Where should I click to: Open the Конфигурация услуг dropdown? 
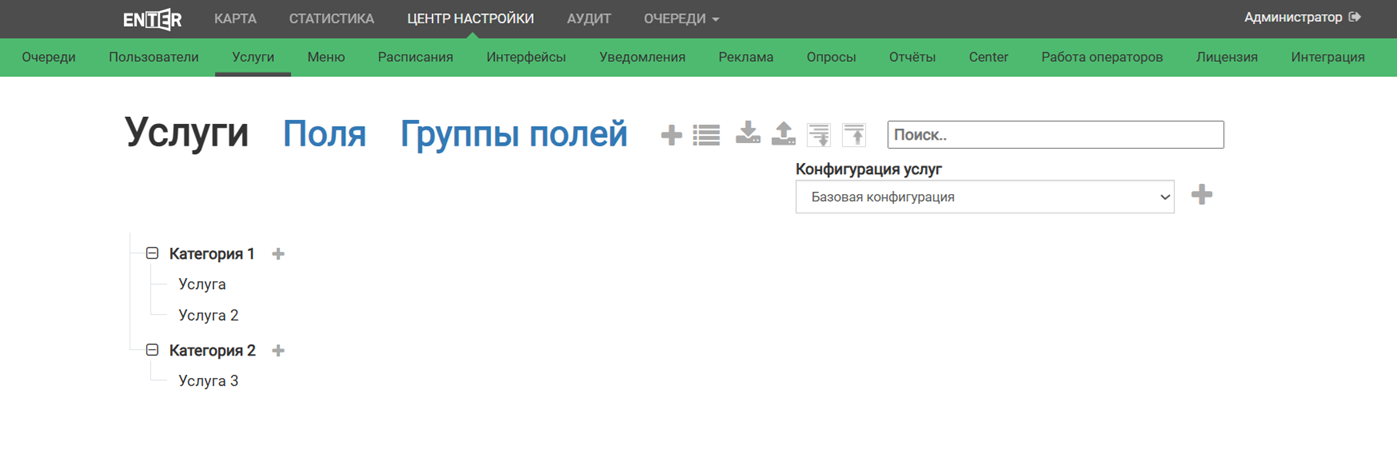(984, 197)
